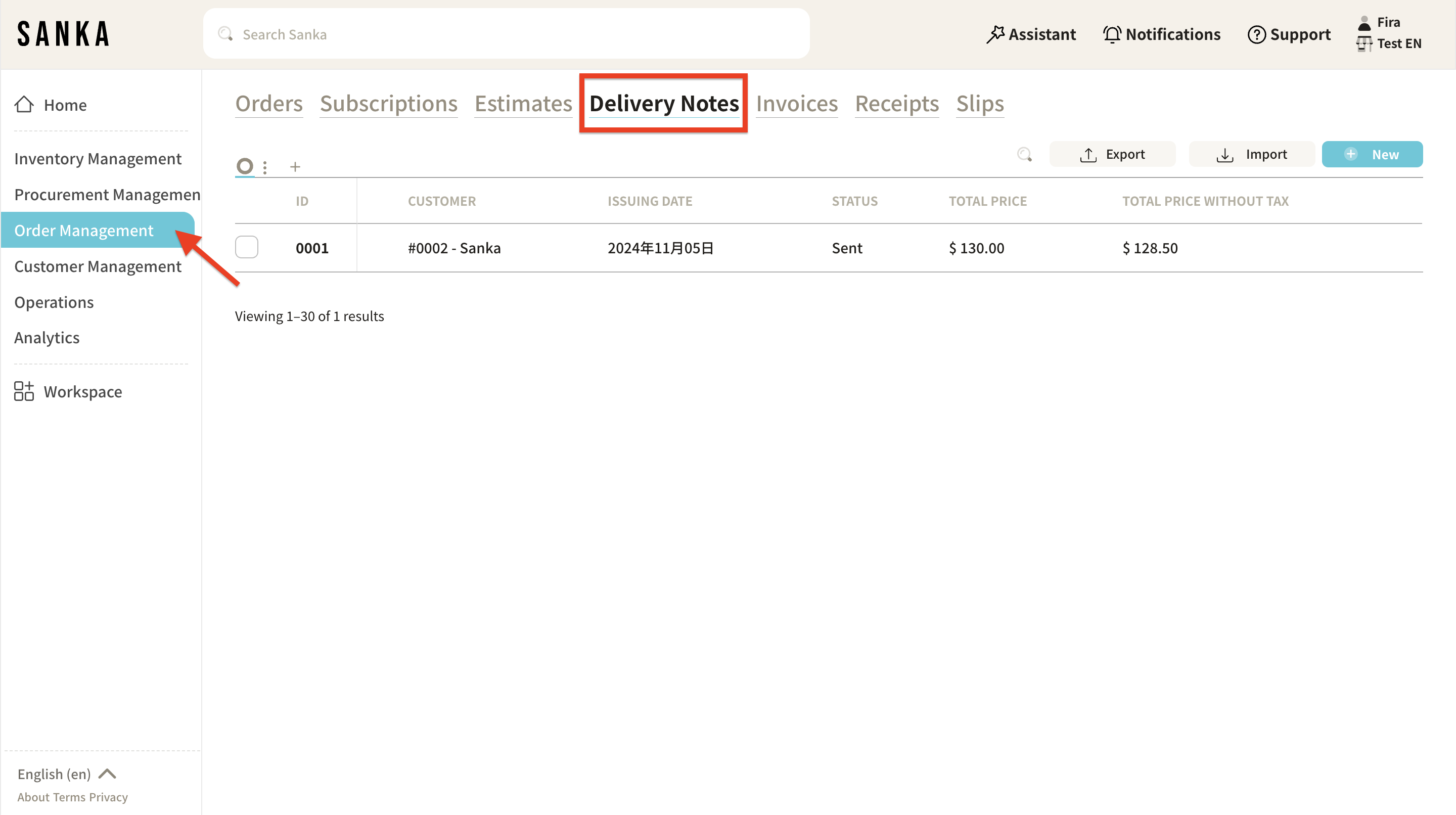
Task: Select the circle view tab icon
Action: click(x=245, y=166)
